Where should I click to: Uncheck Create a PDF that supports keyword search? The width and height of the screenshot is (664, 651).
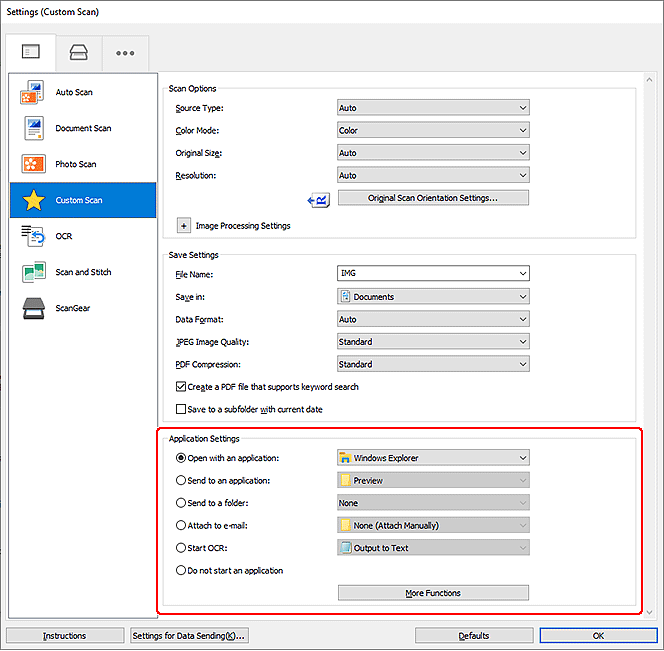181,387
